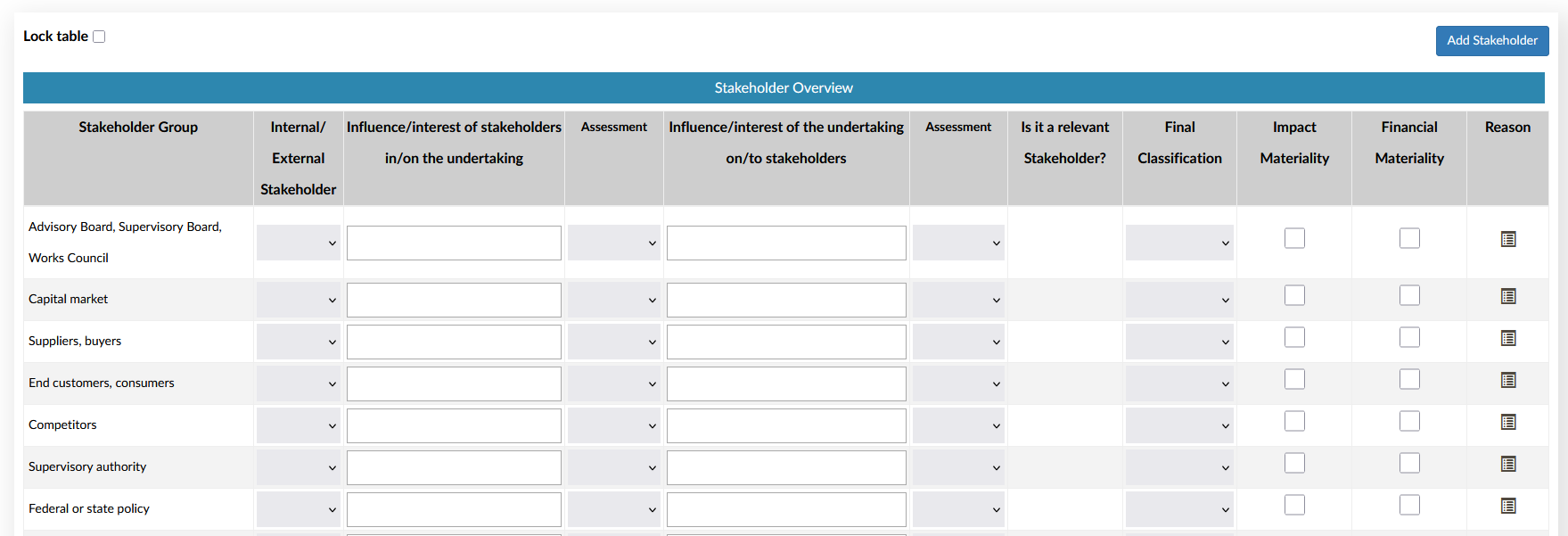1568x536 pixels.
Task: Open Reason notes for Competitors row
Action: coord(1508,422)
